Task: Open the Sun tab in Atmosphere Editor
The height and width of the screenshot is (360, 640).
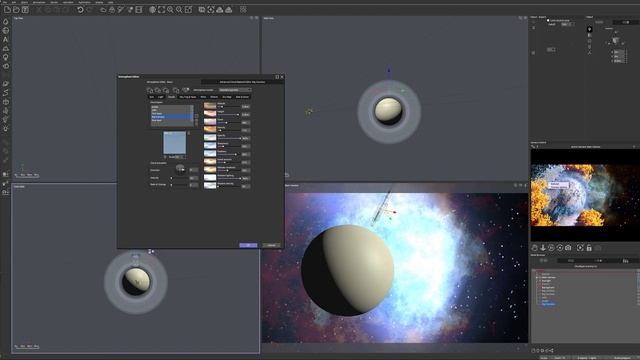Action: (x=152, y=97)
